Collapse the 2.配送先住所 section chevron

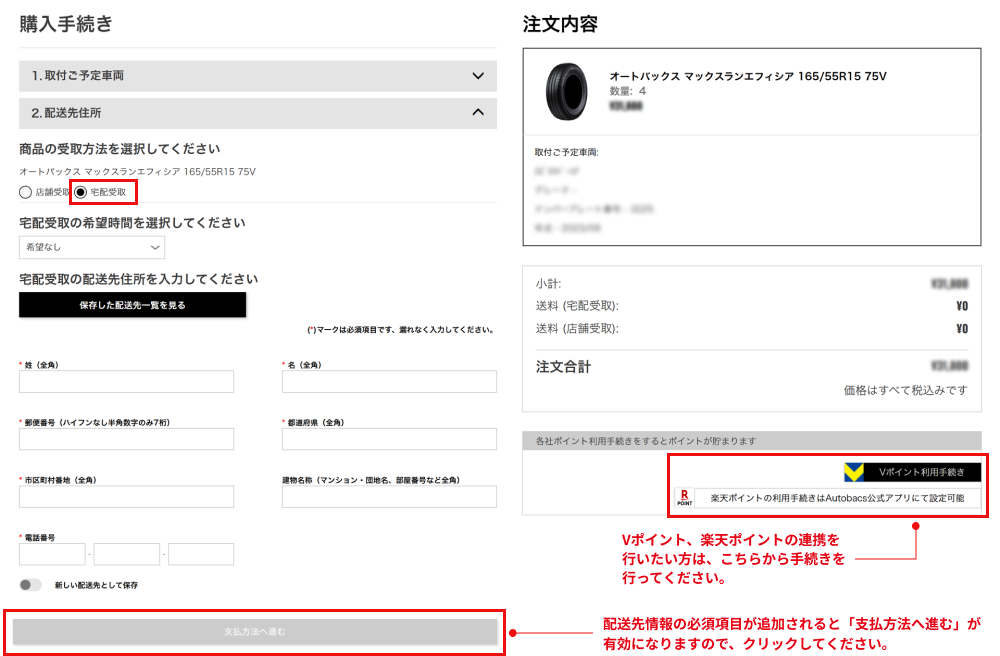click(x=478, y=113)
